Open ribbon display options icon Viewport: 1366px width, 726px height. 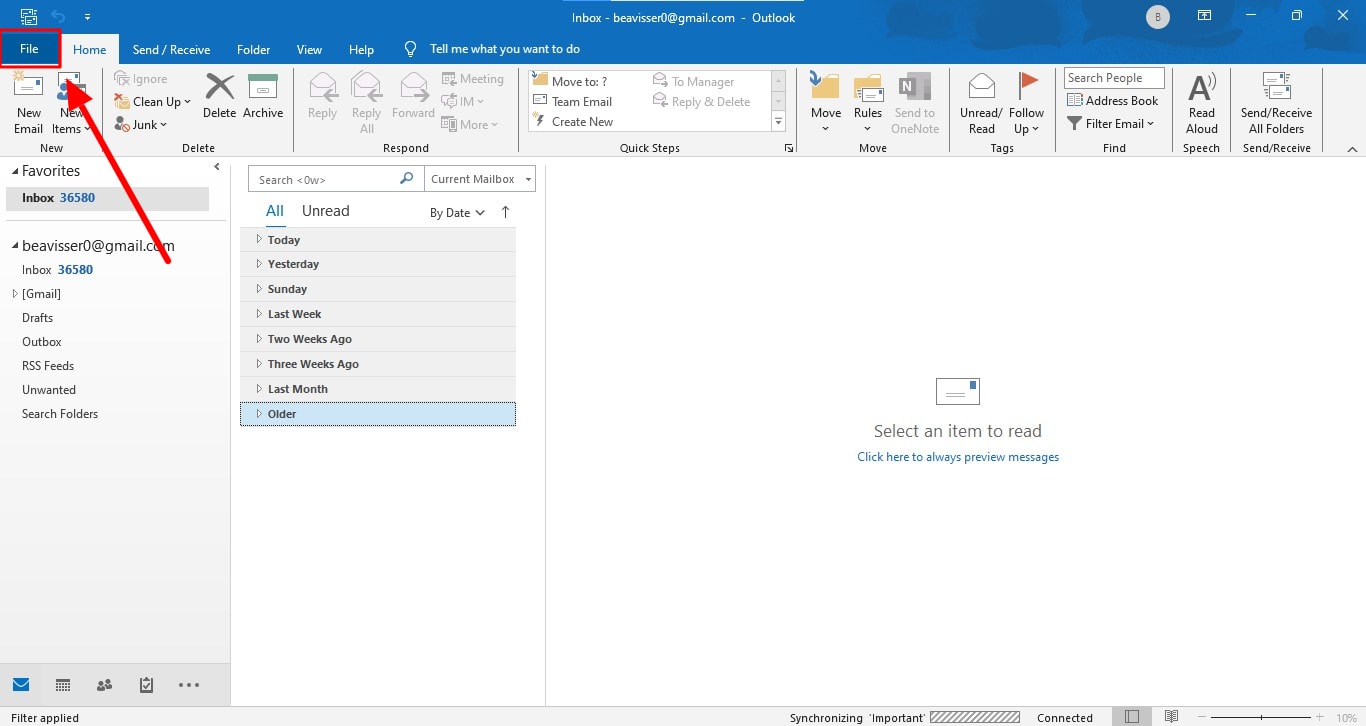pos(1205,17)
